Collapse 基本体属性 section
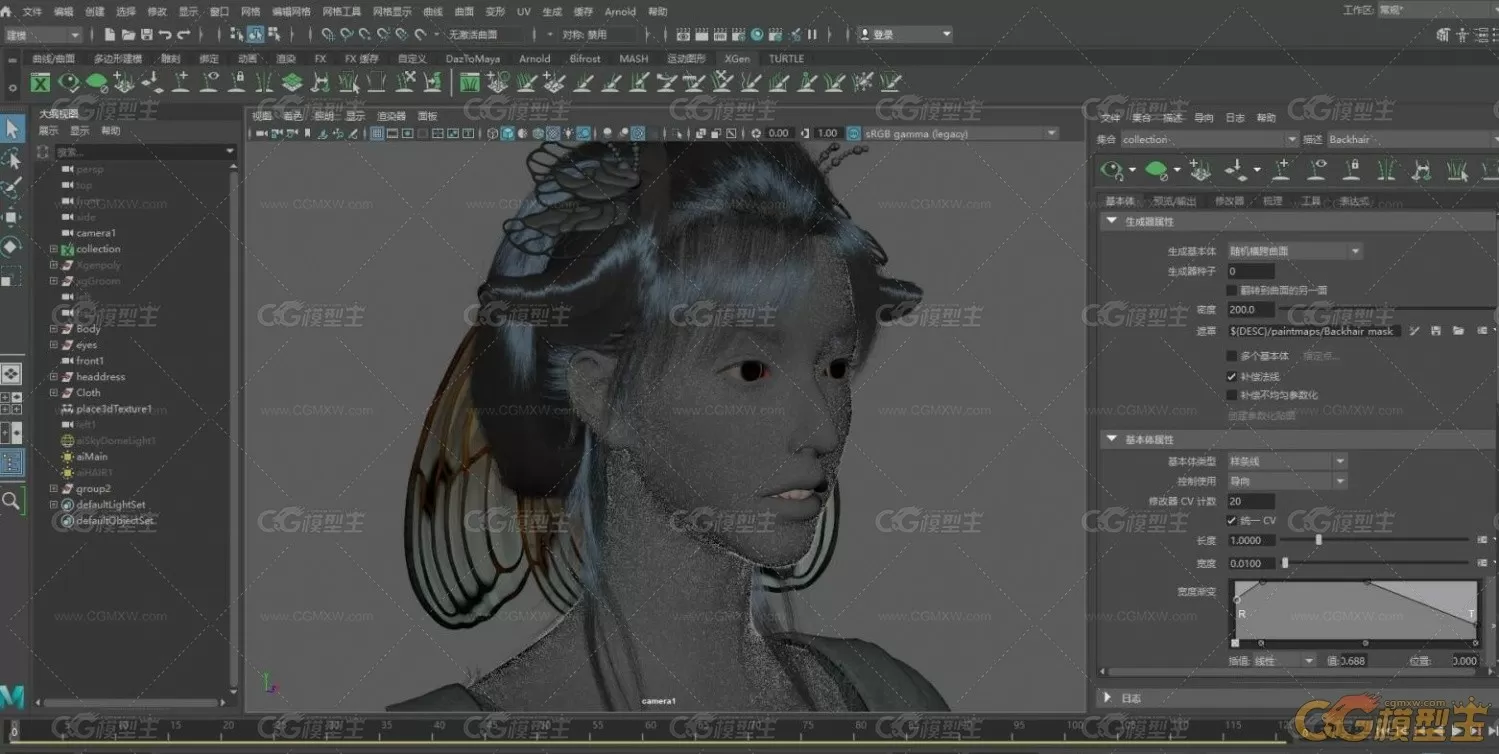The height and width of the screenshot is (754, 1499). pos(1111,439)
